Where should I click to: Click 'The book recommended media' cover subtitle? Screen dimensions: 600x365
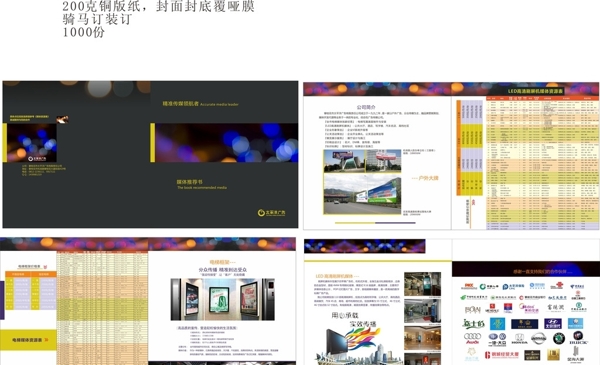click(202, 187)
